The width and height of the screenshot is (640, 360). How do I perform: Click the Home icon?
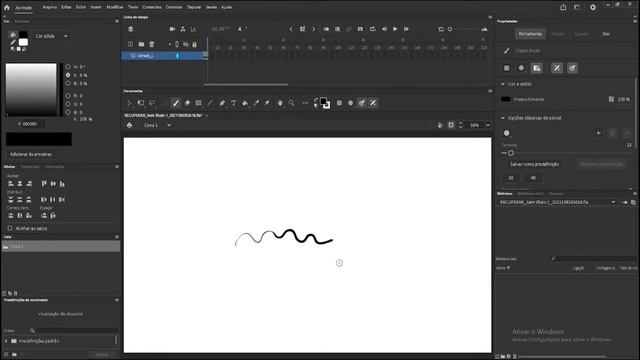click(x=7, y=7)
